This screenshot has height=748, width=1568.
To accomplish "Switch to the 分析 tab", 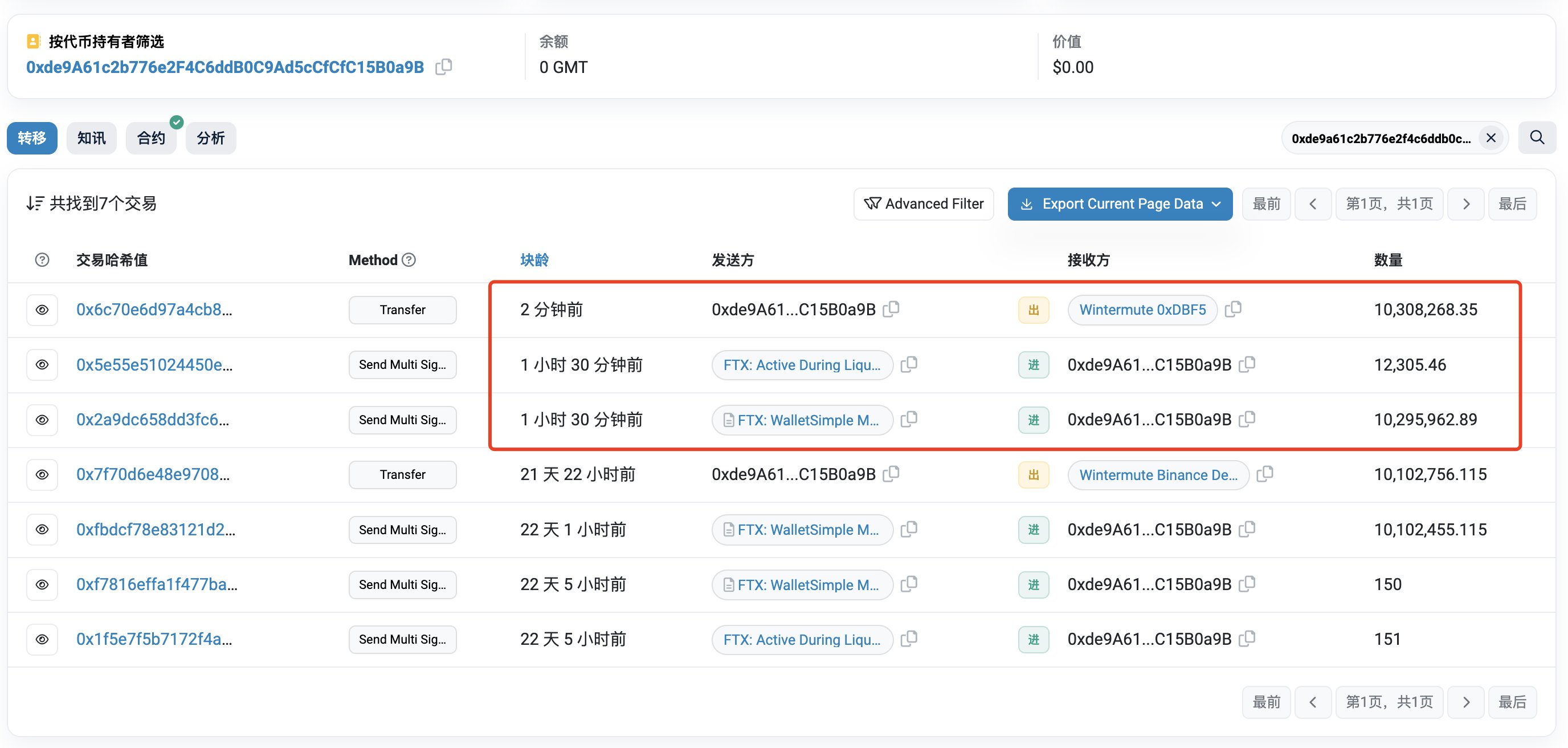I will [211, 137].
